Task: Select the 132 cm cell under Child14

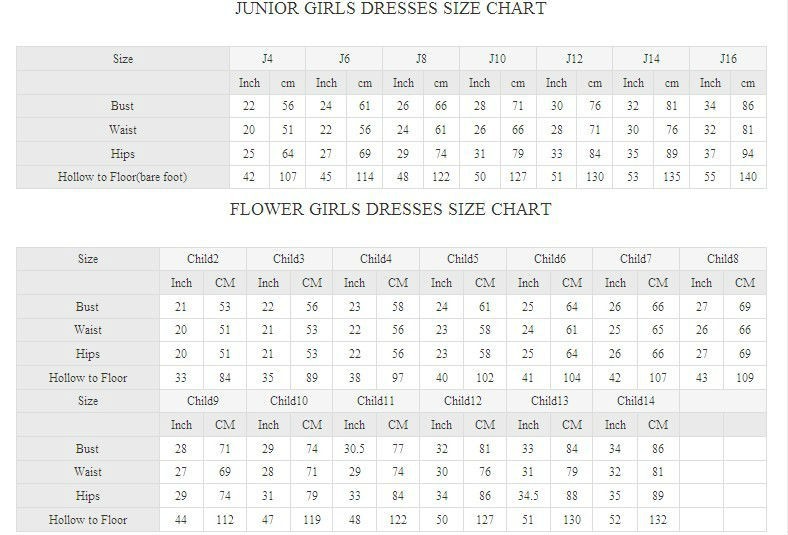Action: click(x=658, y=520)
